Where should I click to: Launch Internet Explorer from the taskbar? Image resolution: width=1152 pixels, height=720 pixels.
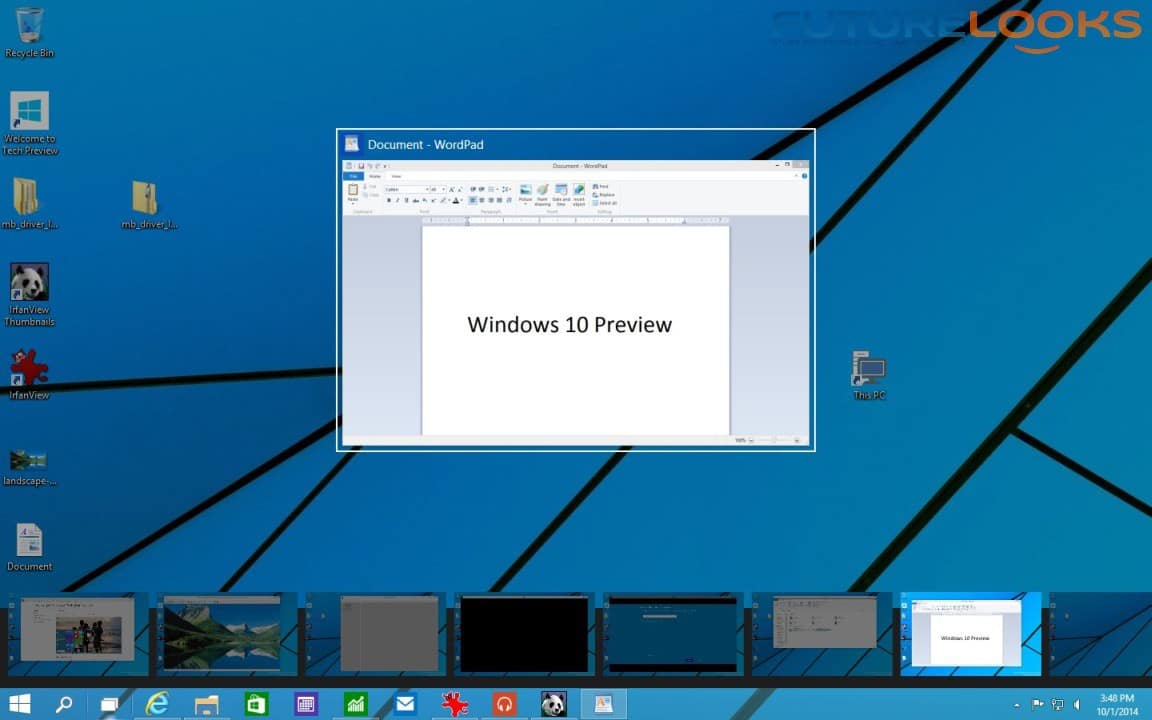[x=157, y=704]
